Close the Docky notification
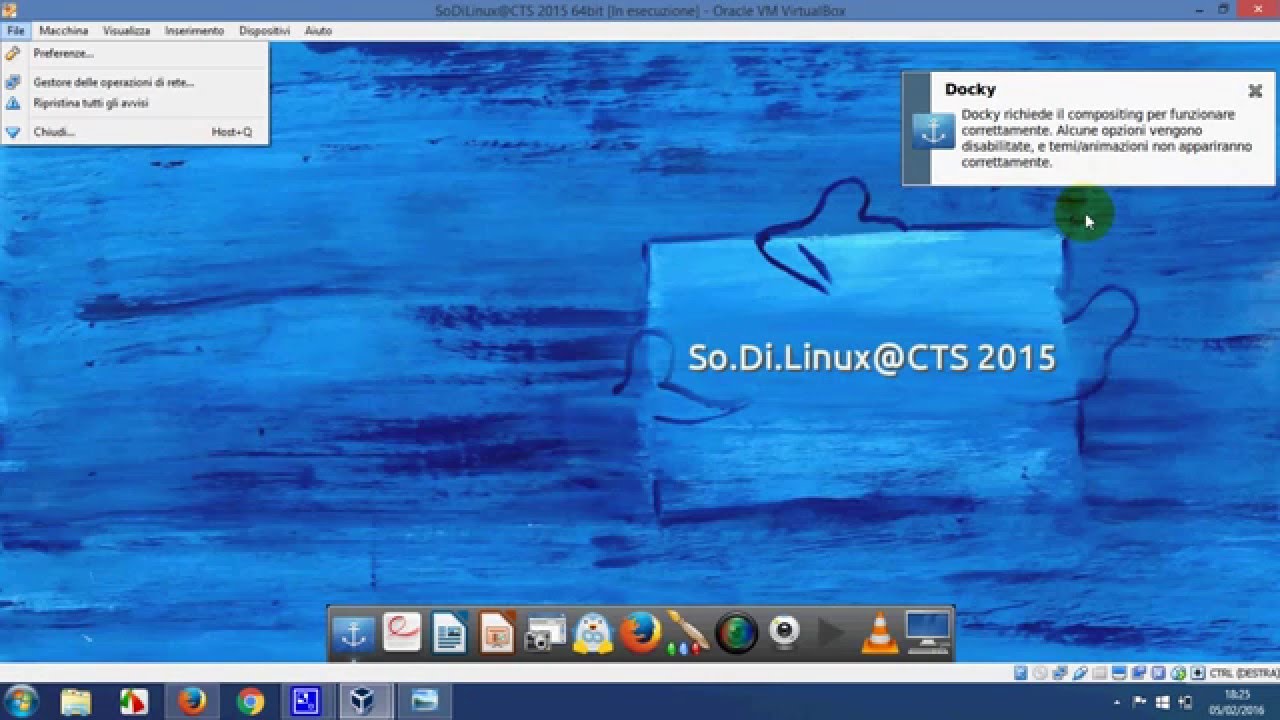 point(1255,91)
